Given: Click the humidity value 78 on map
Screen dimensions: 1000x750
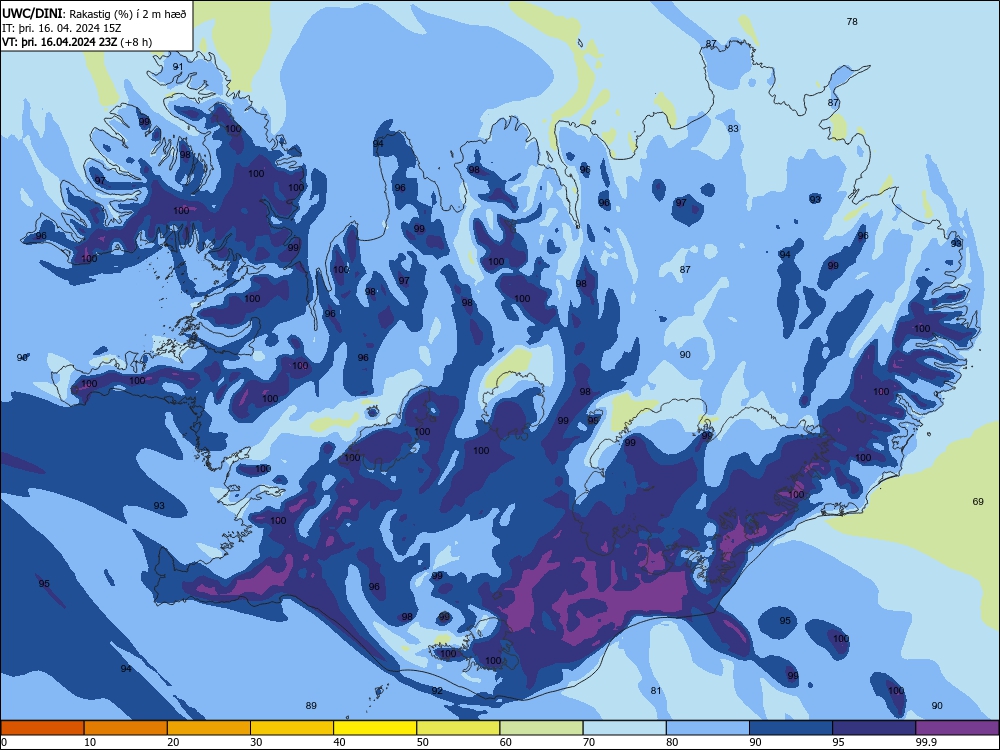Looking at the screenshot, I should coord(852,22).
